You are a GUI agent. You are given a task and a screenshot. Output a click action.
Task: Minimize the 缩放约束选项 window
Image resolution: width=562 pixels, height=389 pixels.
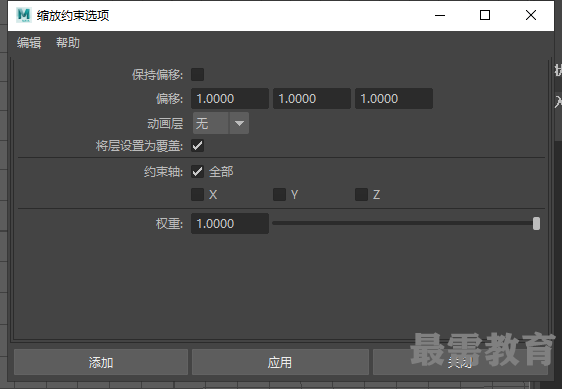pyautogui.click(x=440, y=15)
